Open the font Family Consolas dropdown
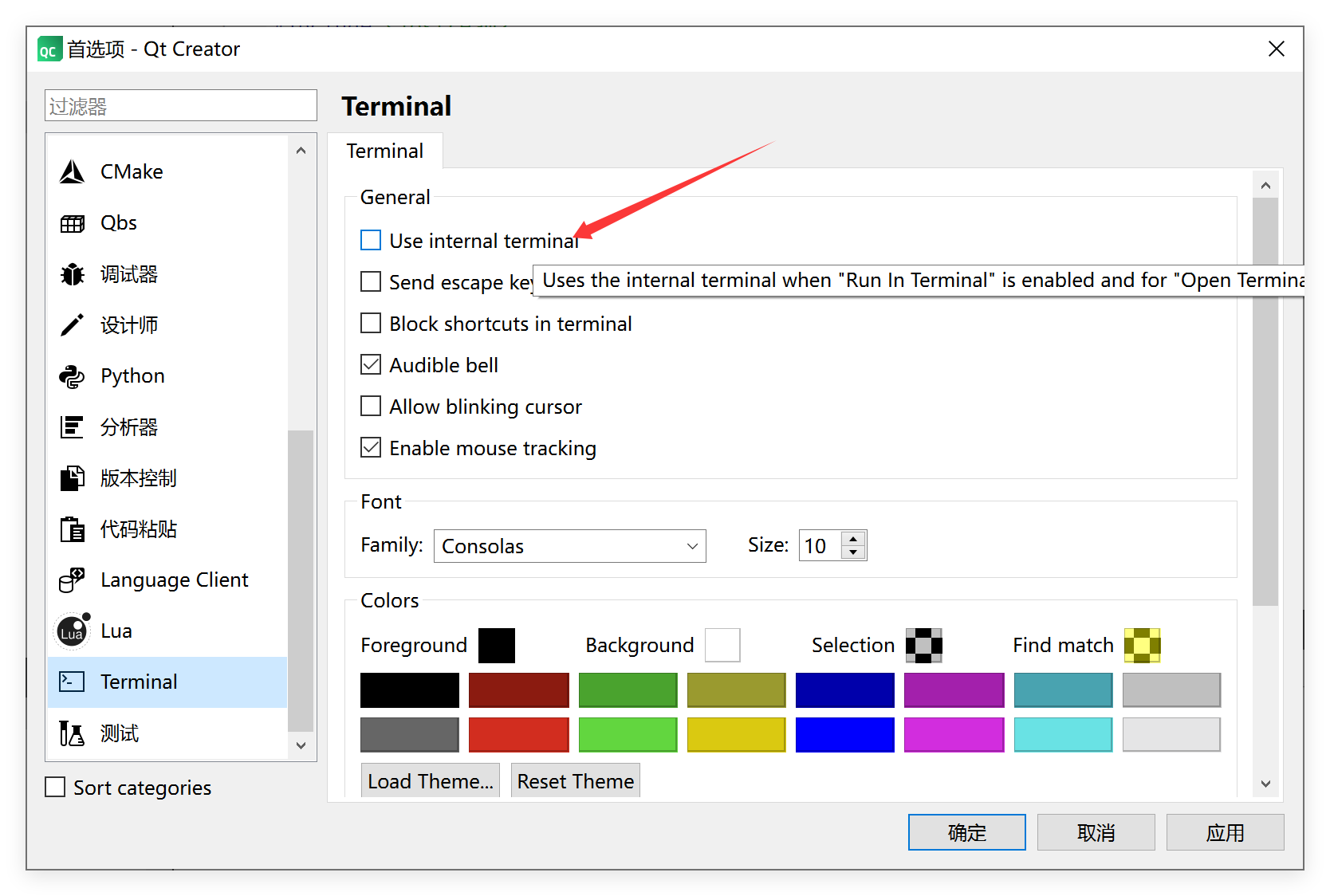 pos(569,546)
